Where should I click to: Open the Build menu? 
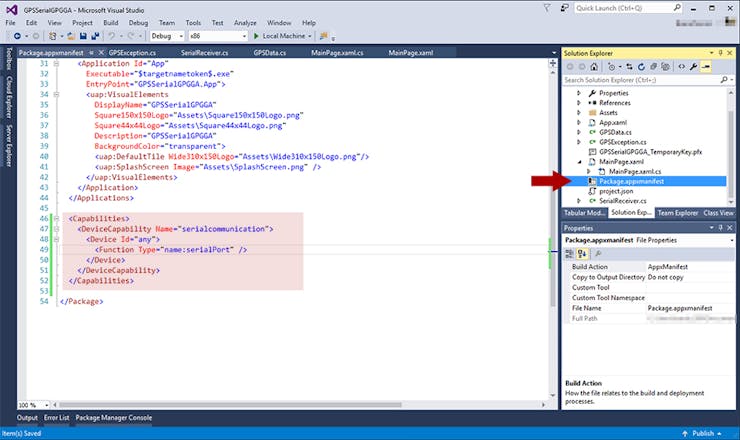point(110,23)
